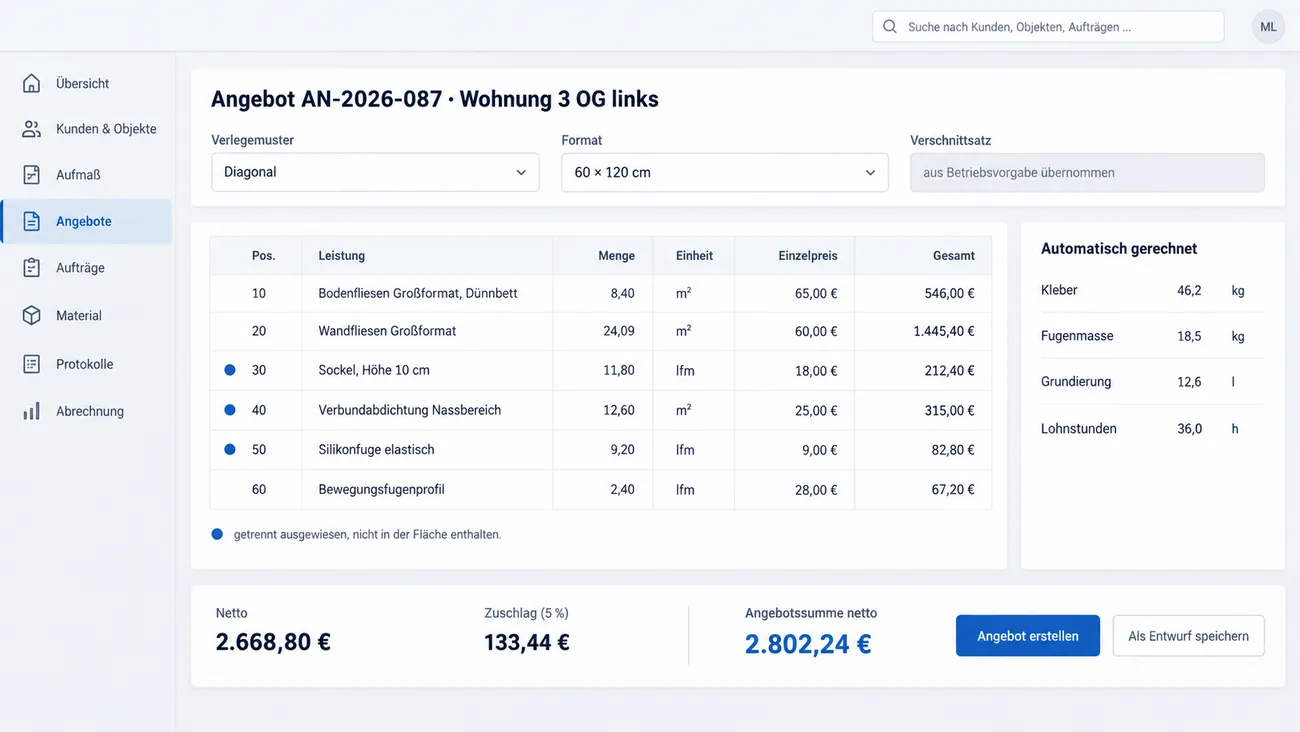Click the house icon next to Übersicht

click(32, 83)
